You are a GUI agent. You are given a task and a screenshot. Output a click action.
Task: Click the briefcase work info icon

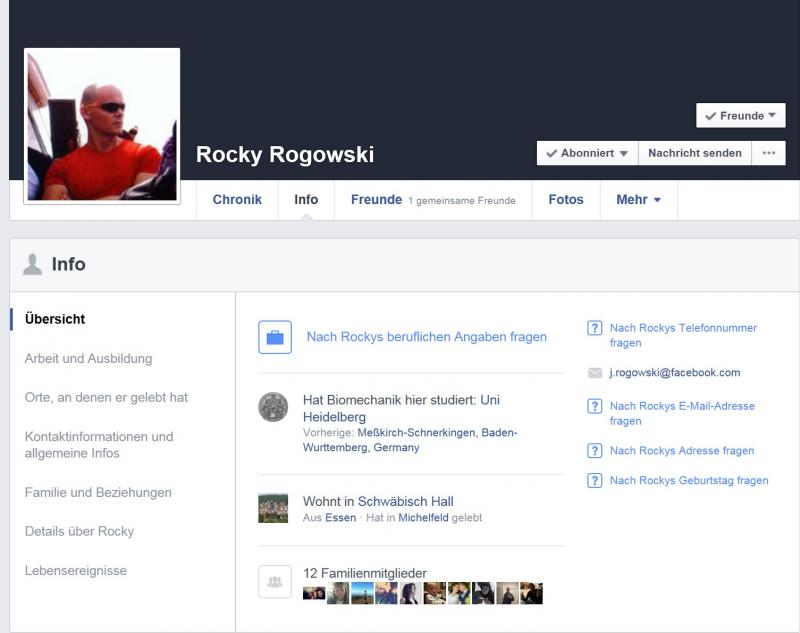(275, 337)
